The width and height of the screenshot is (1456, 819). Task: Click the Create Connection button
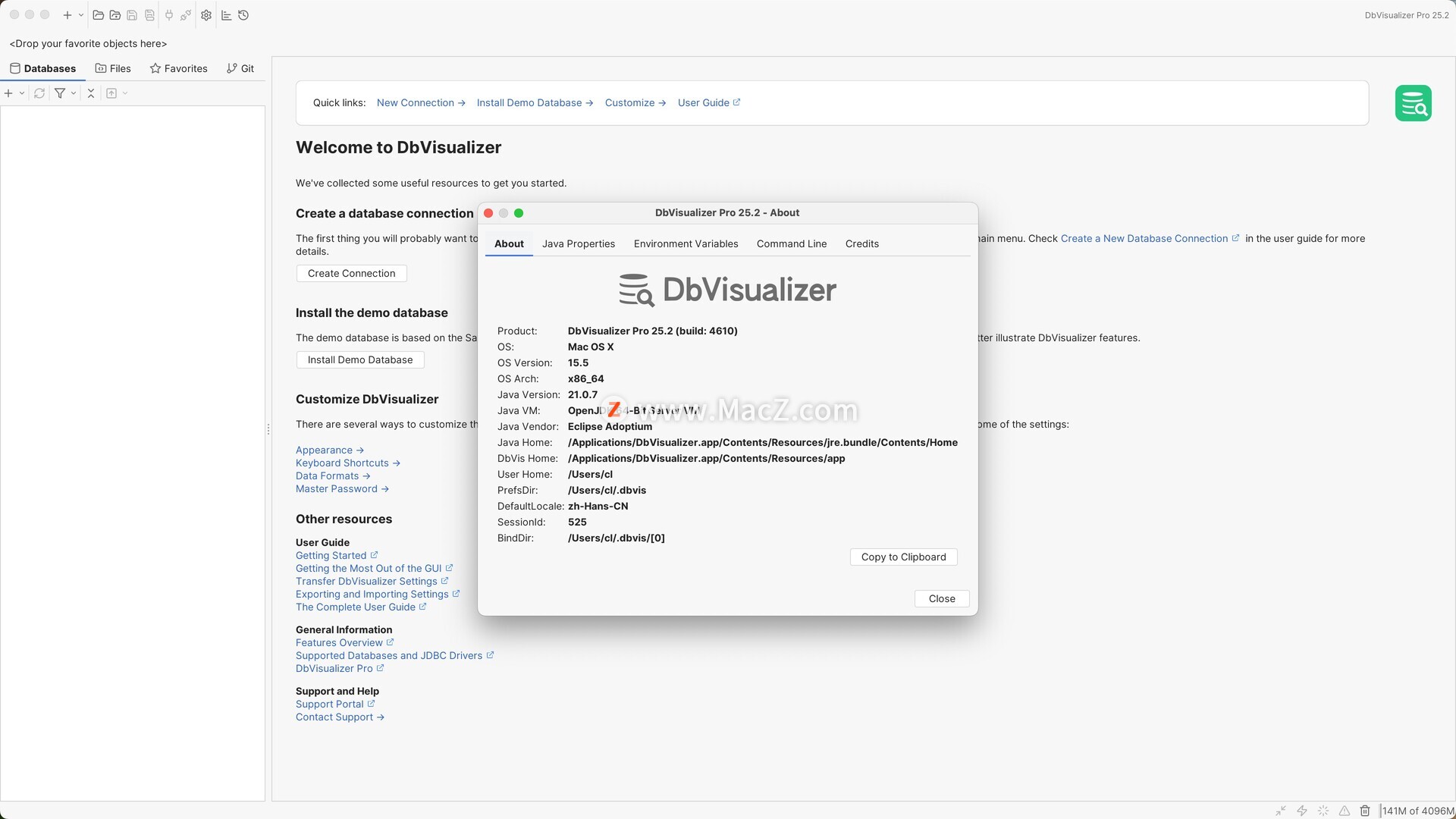tap(351, 274)
